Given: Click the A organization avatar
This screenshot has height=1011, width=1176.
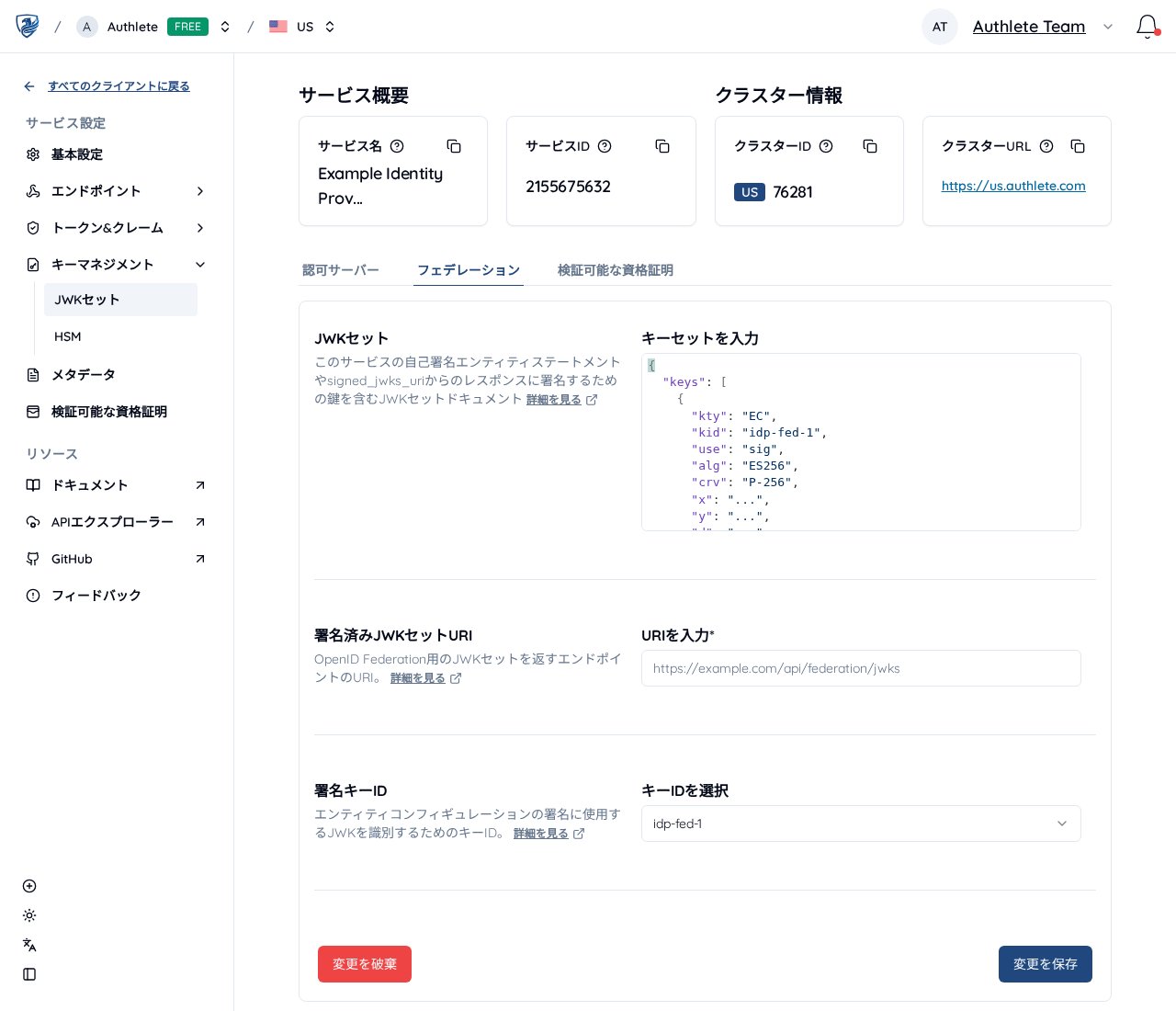Looking at the screenshot, I should (x=87, y=27).
